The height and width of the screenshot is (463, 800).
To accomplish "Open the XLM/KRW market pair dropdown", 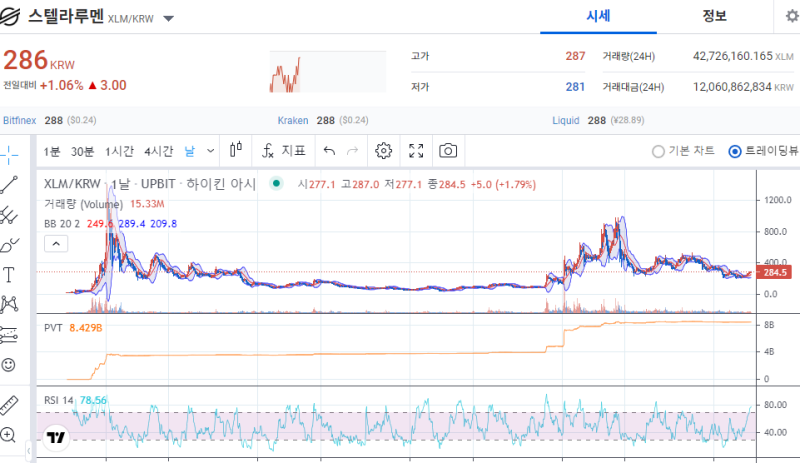I will (x=168, y=19).
